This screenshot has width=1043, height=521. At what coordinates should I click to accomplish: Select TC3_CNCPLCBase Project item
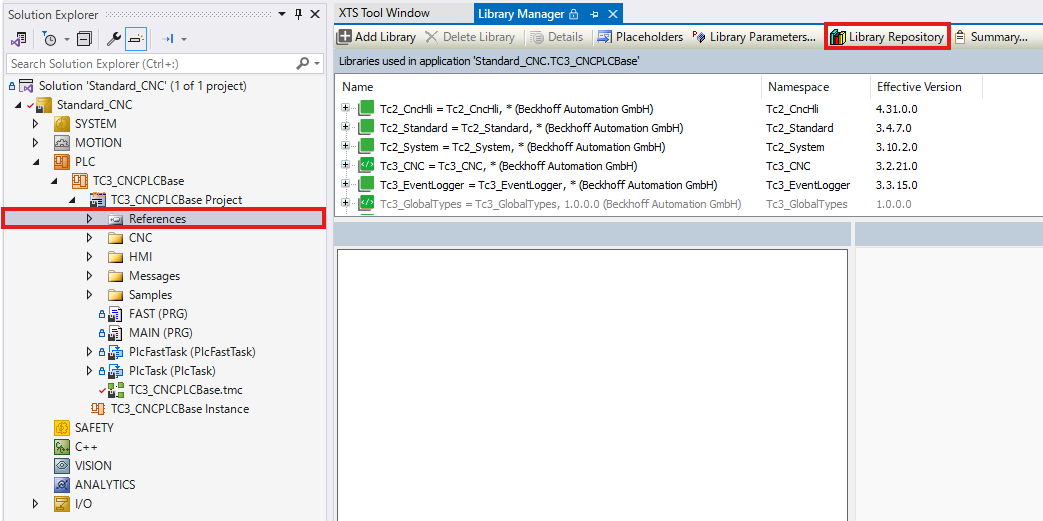176,200
